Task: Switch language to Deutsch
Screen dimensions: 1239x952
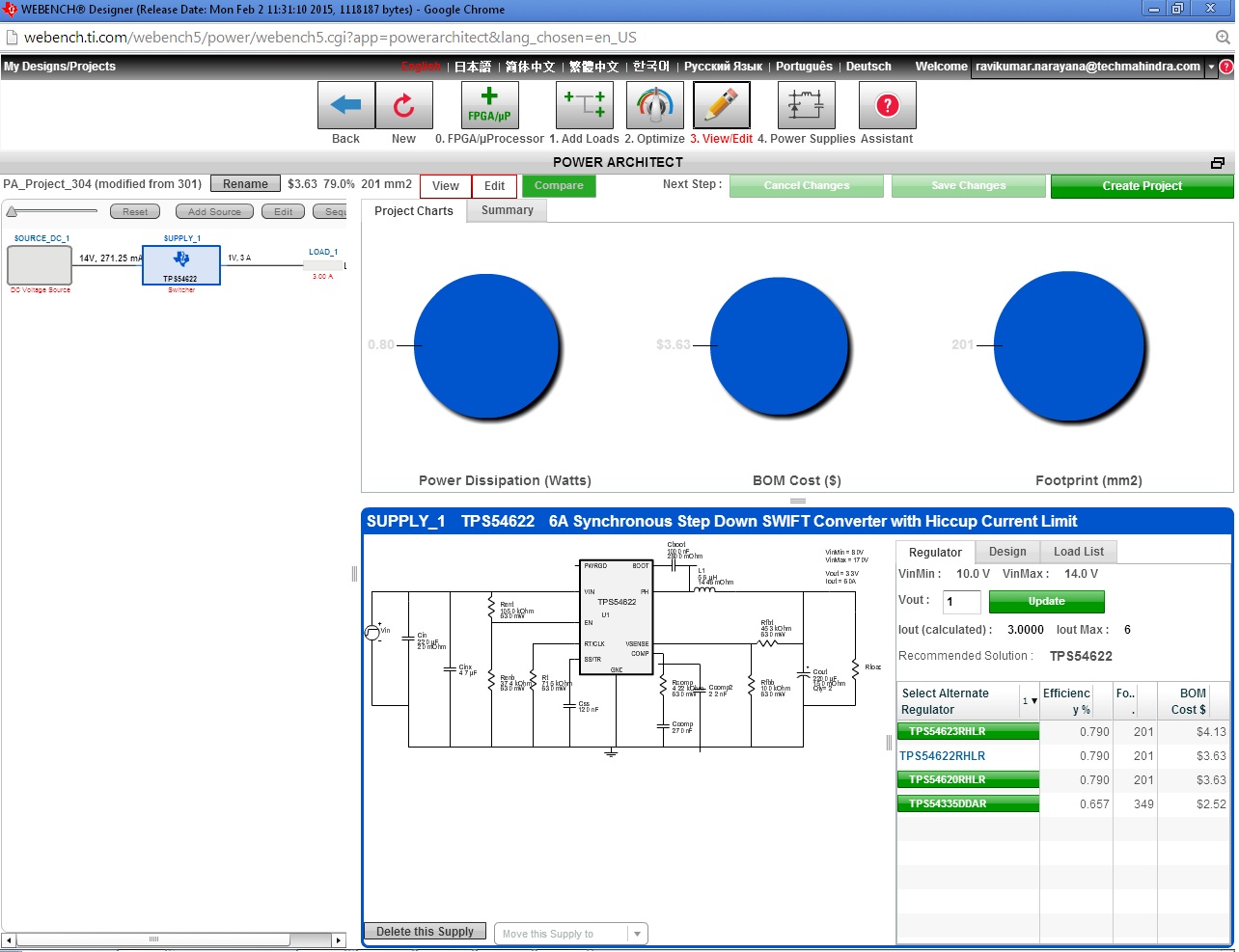Action: tap(868, 67)
